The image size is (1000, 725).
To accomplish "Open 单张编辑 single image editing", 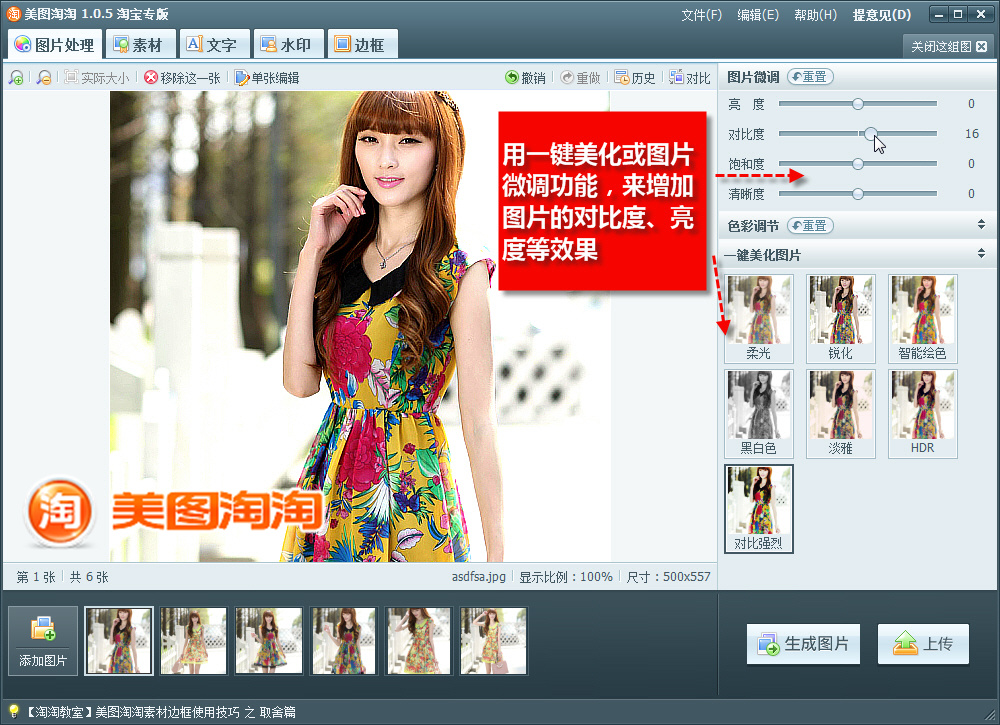I will click(x=267, y=78).
